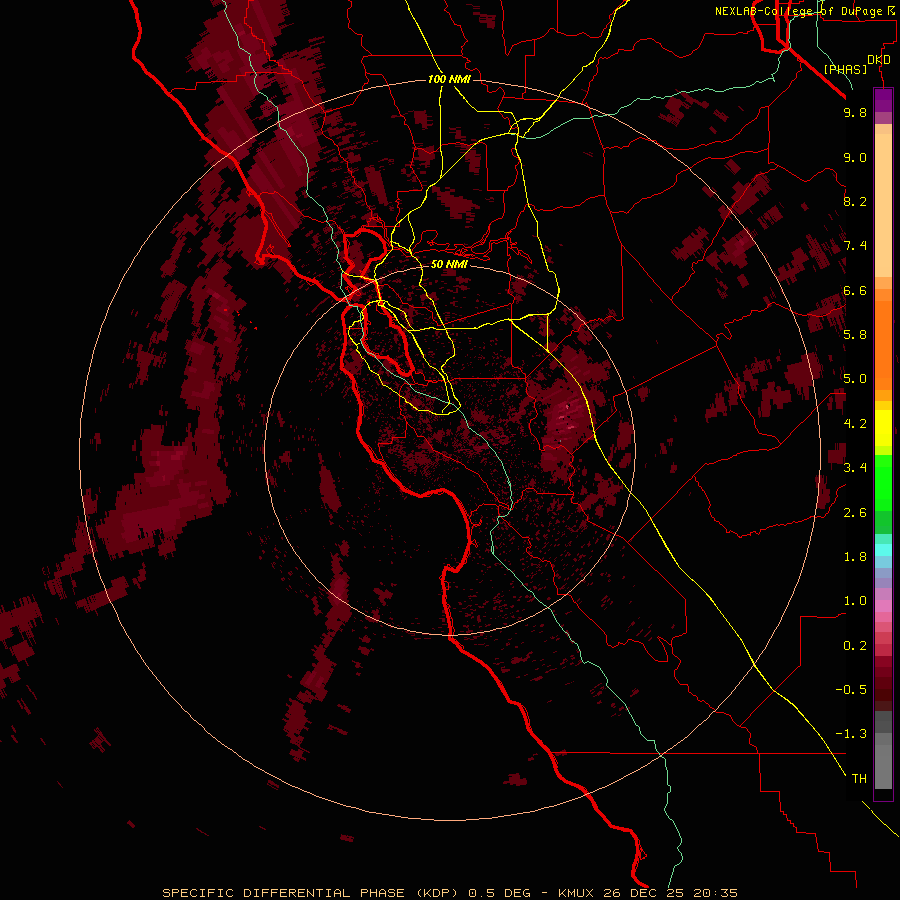The image size is (900, 900).
Task: Click the gray swatch at the color bar bottom
Action: 883,766
